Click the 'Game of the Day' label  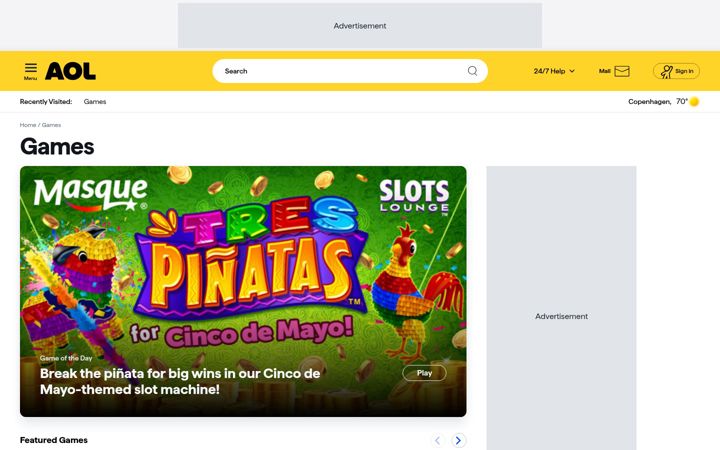click(66, 358)
